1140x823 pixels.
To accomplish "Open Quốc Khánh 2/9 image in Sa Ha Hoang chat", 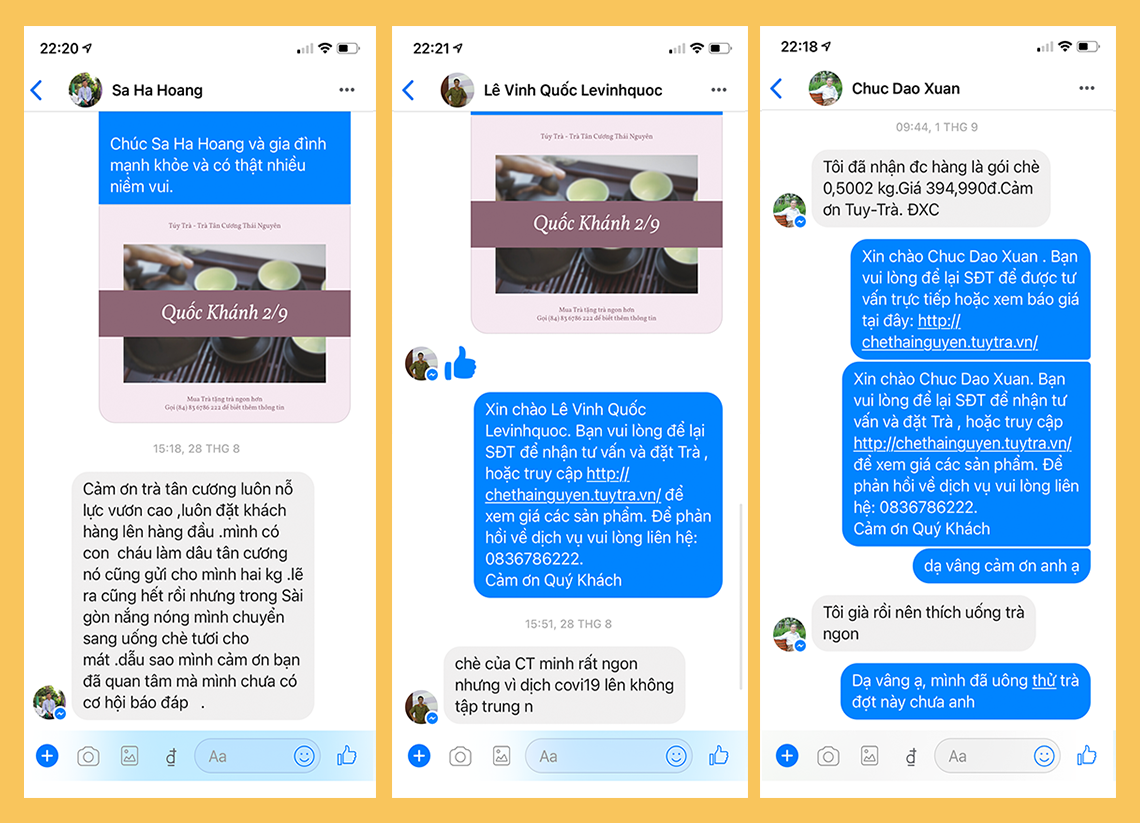I will coord(225,313).
